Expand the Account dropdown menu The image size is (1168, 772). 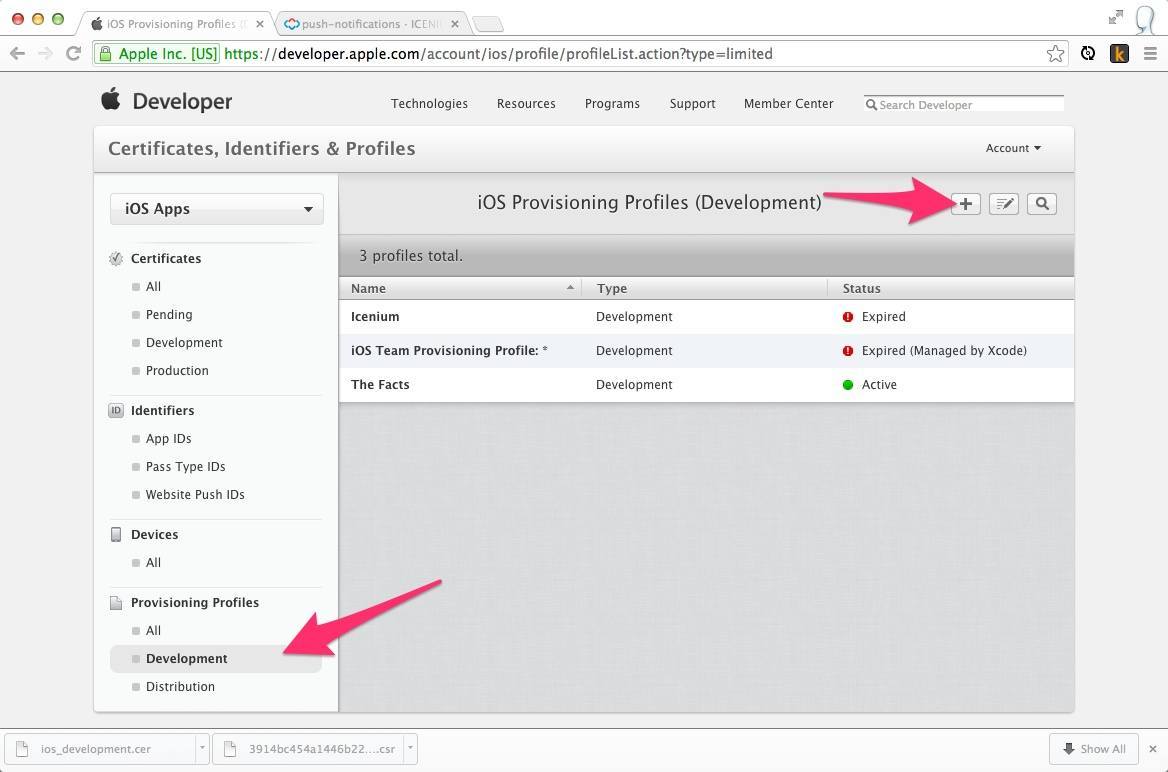pyautogui.click(x=1012, y=148)
